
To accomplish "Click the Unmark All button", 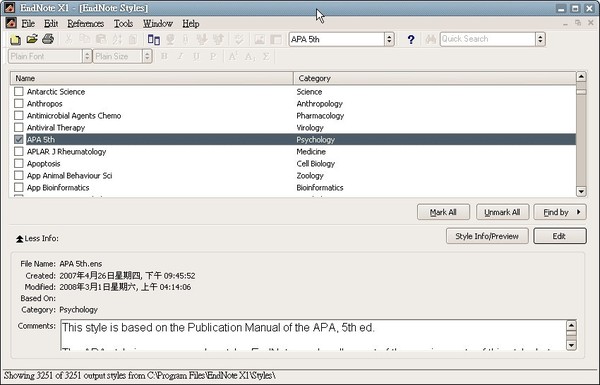I will coord(502,212).
